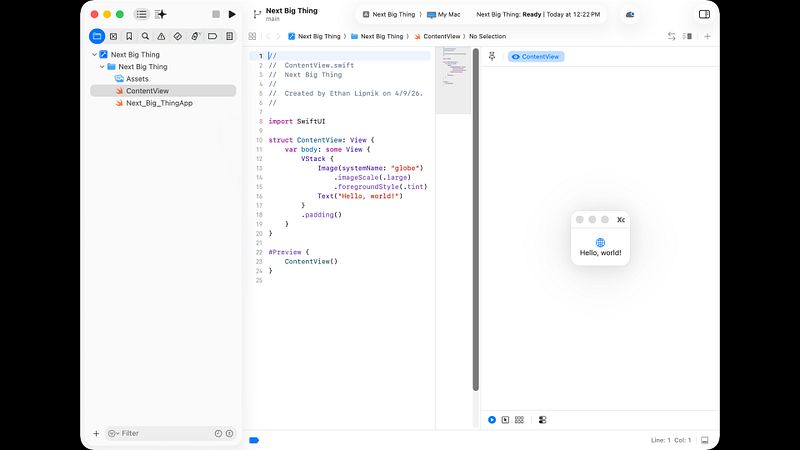Click the Line 1 Col 1 indicator
The image size is (800, 450).
coord(671,440)
